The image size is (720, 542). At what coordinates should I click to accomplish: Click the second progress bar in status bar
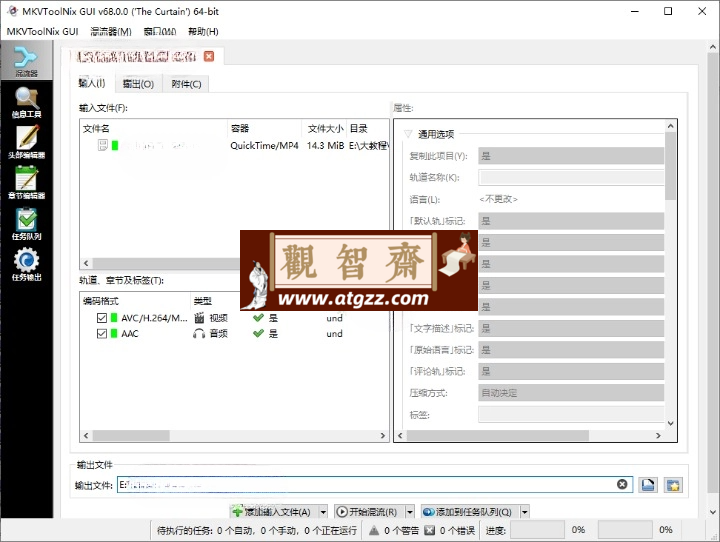625,530
